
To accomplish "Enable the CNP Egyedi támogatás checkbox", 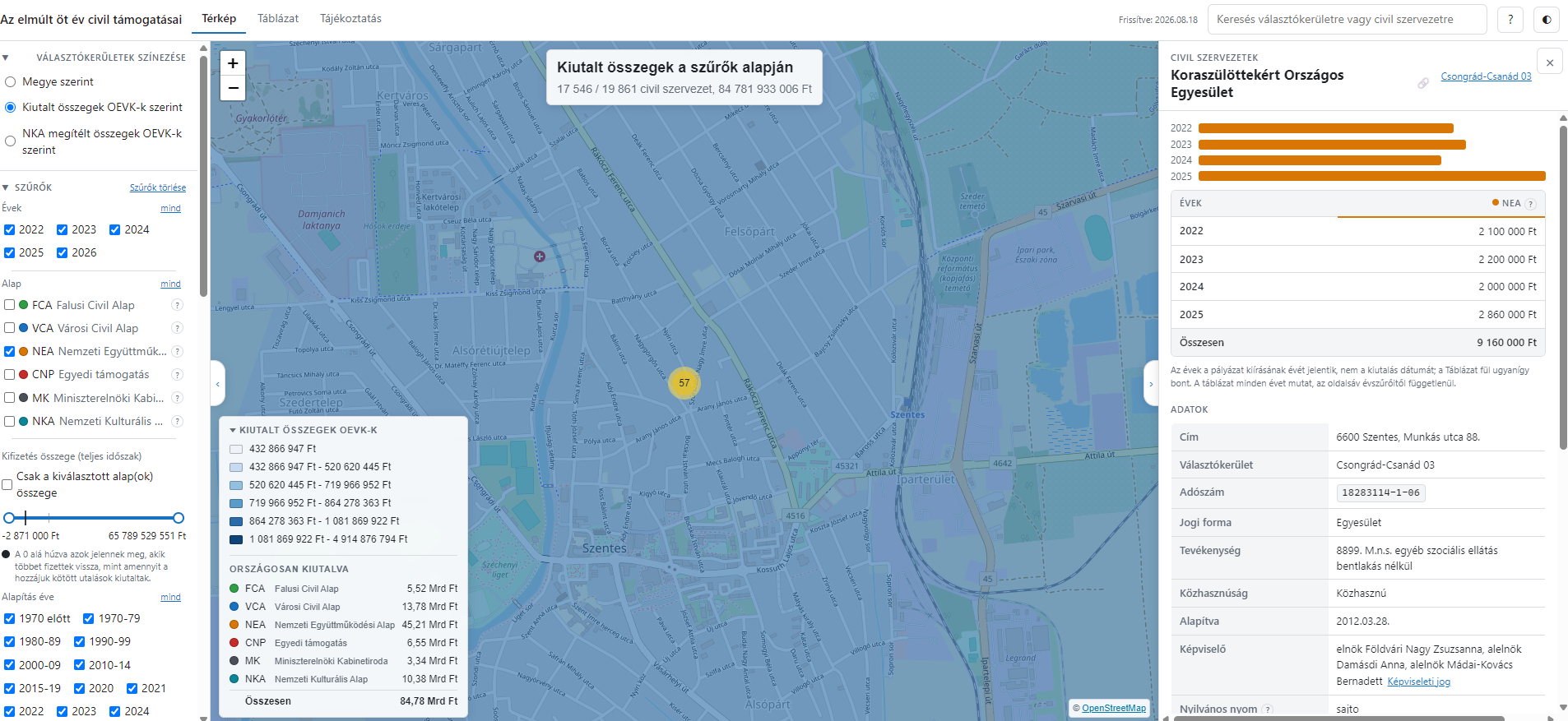I will pos(10,374).
